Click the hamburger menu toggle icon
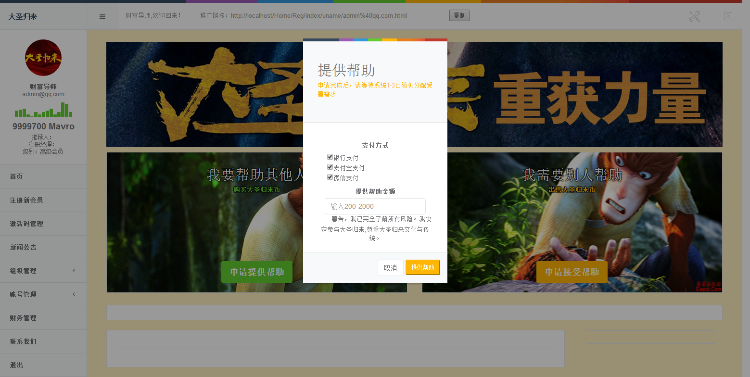The width and height of the screenshot is (750, 377). pos(102,16)
